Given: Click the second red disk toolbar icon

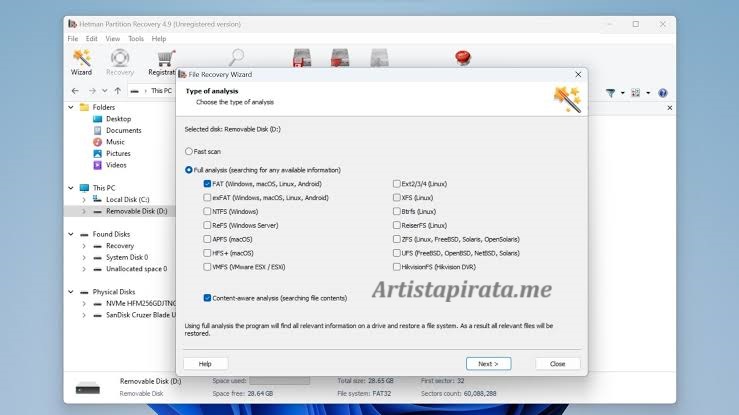Looking at the screenshot, I should [340, 57].
